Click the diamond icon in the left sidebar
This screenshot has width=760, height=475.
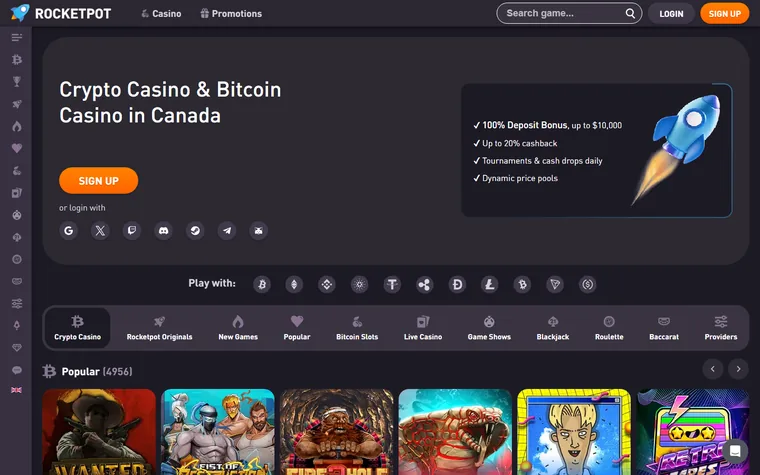(16, 348)
